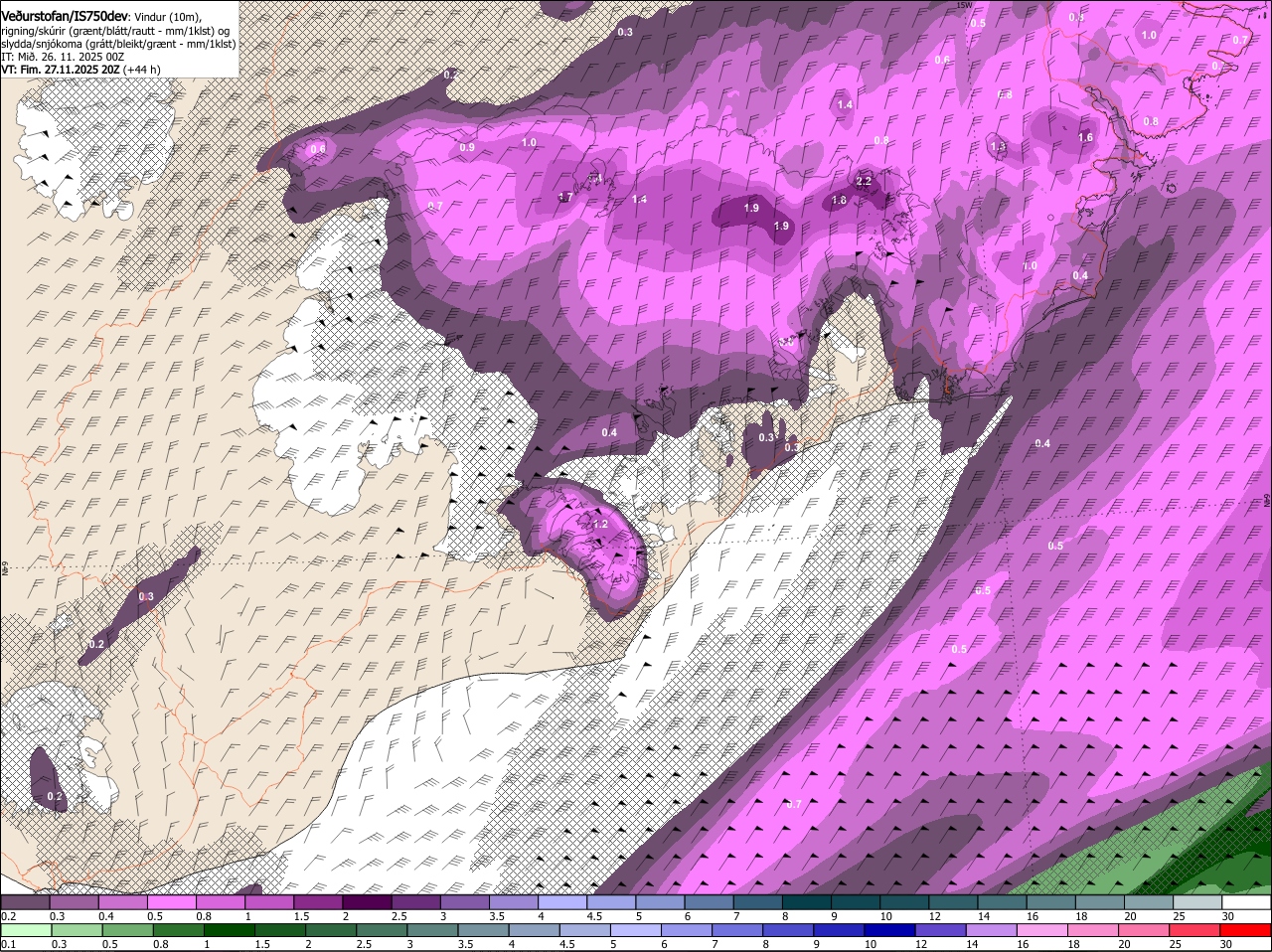
Task: Click the Veðurstofan/IS750dev title text
Action: click(65, 17)
